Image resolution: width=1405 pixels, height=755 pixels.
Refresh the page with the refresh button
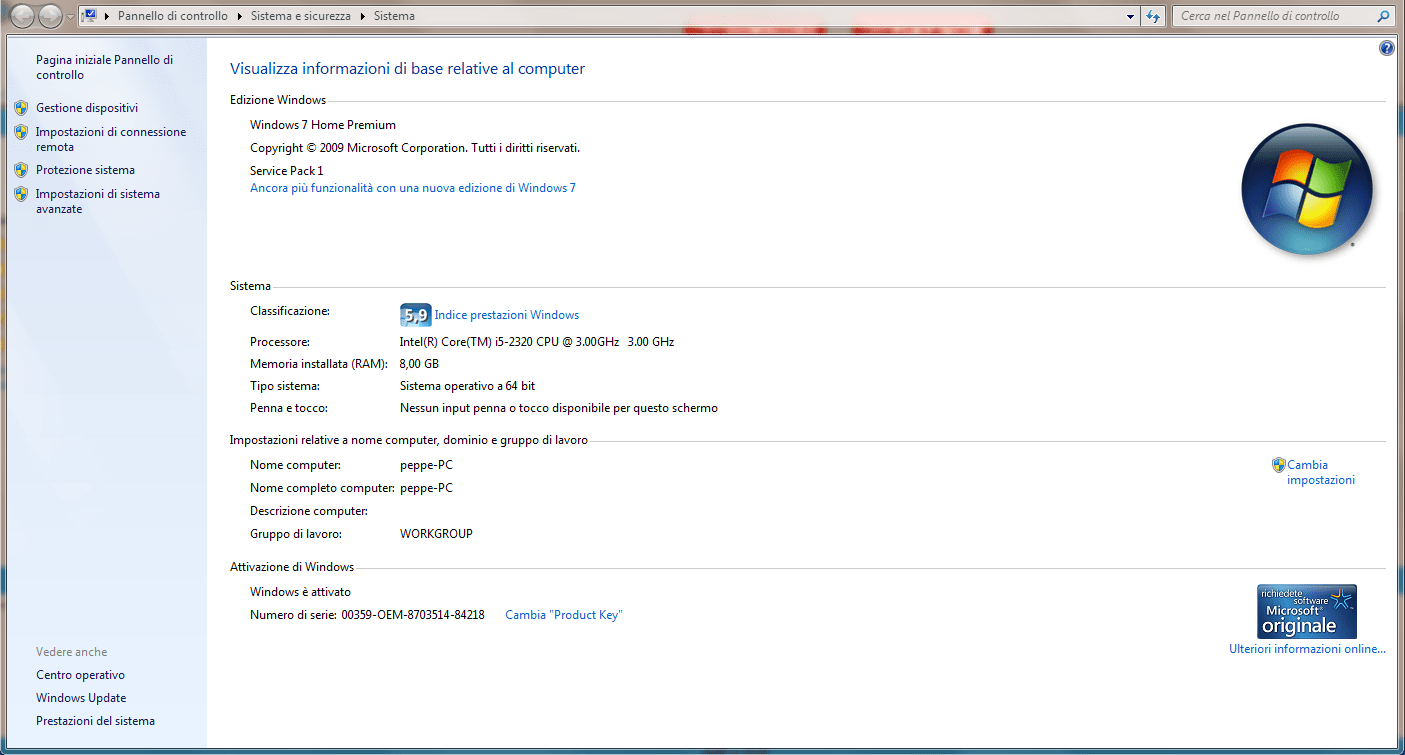(1154, 16)
